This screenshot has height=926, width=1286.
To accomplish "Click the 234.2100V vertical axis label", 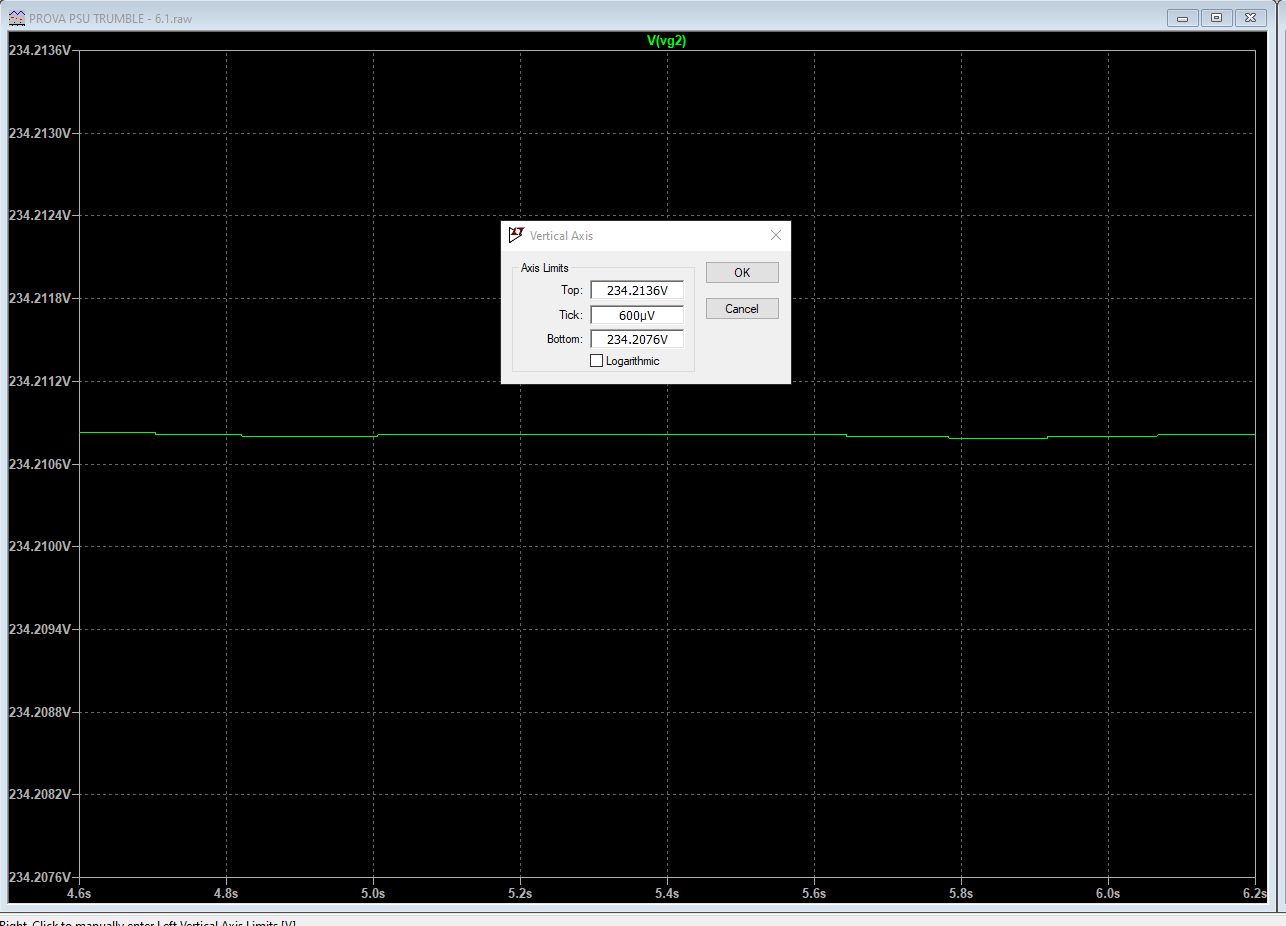I will click(40, 546).
